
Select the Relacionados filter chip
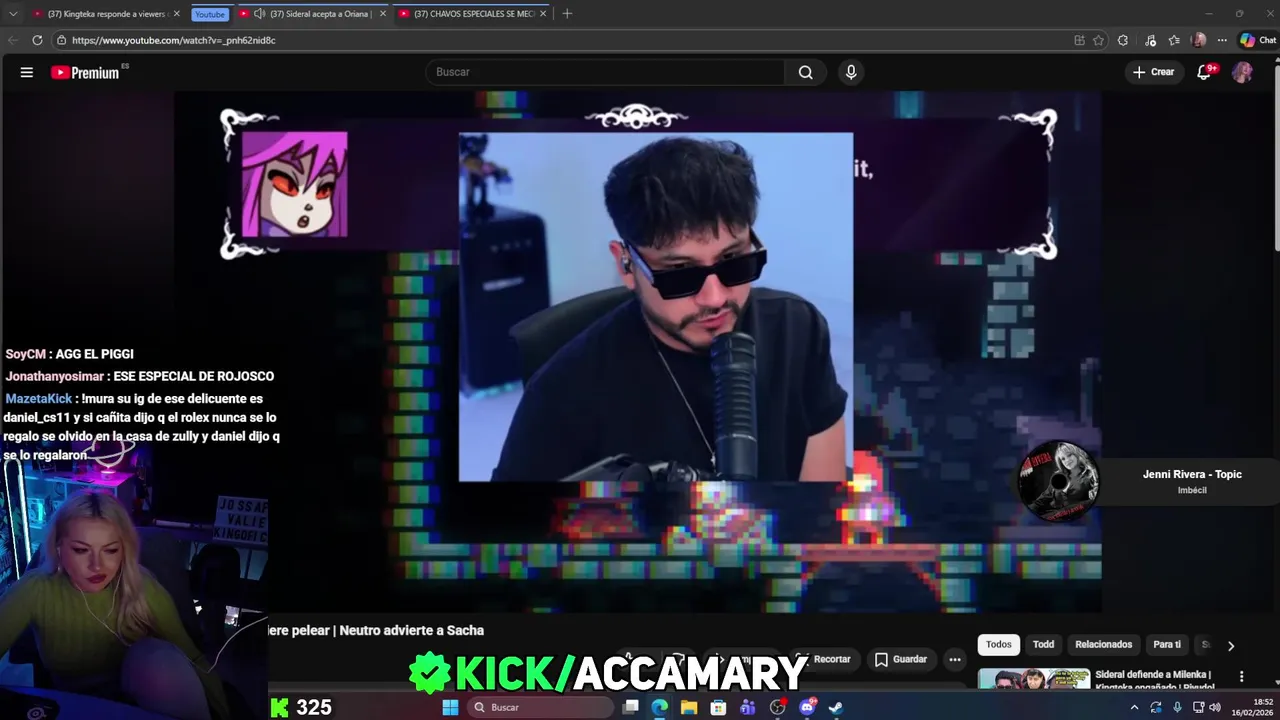coord(1104,645)
